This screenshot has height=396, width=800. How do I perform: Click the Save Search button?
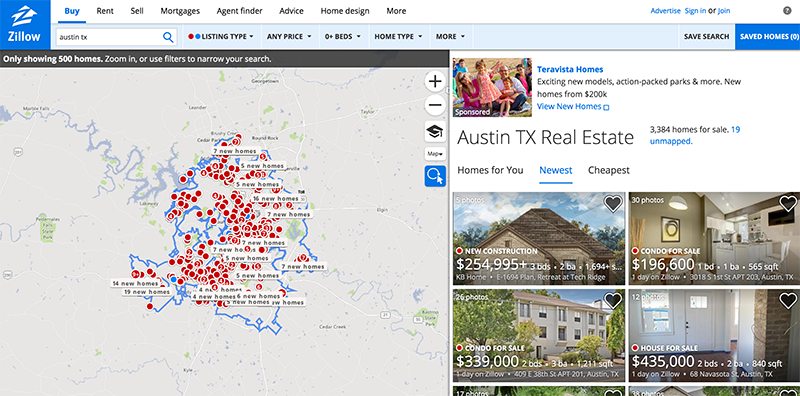click(x=707, y=37)
